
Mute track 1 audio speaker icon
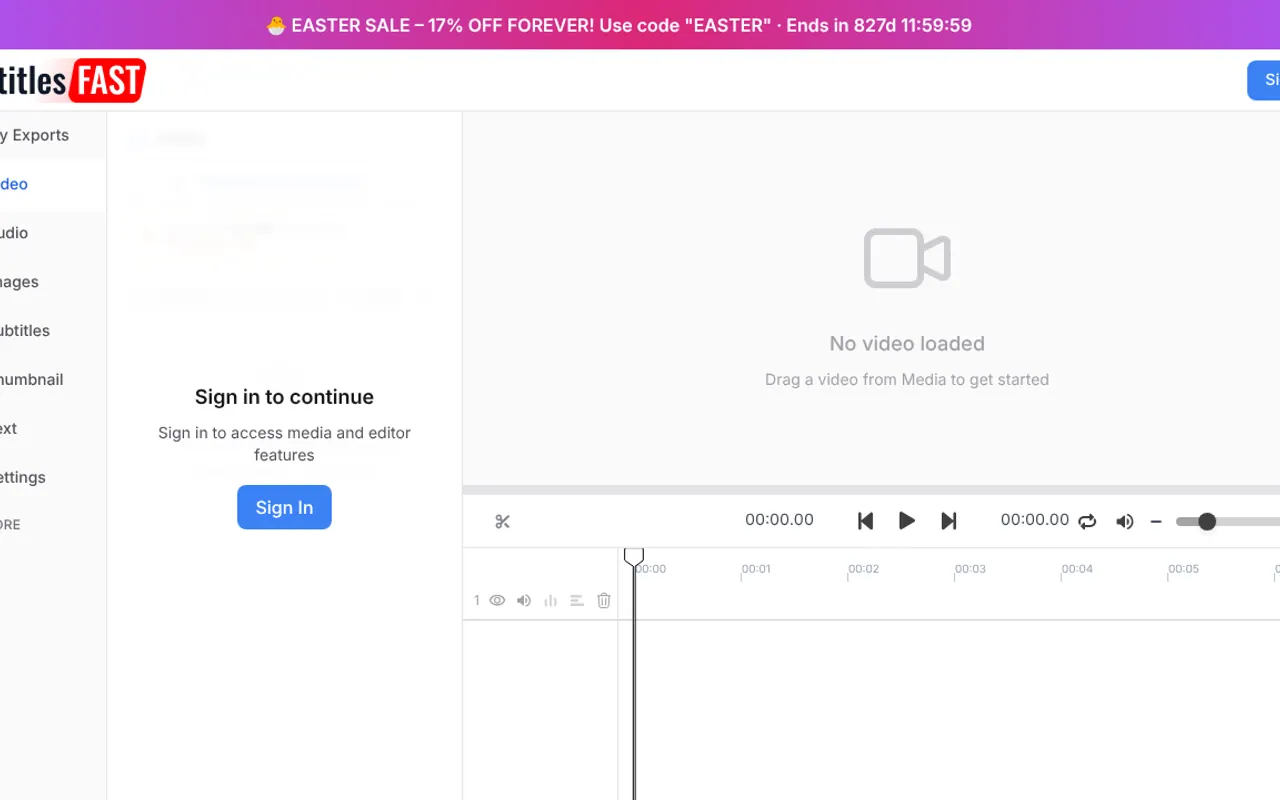[x=524, y=601]
